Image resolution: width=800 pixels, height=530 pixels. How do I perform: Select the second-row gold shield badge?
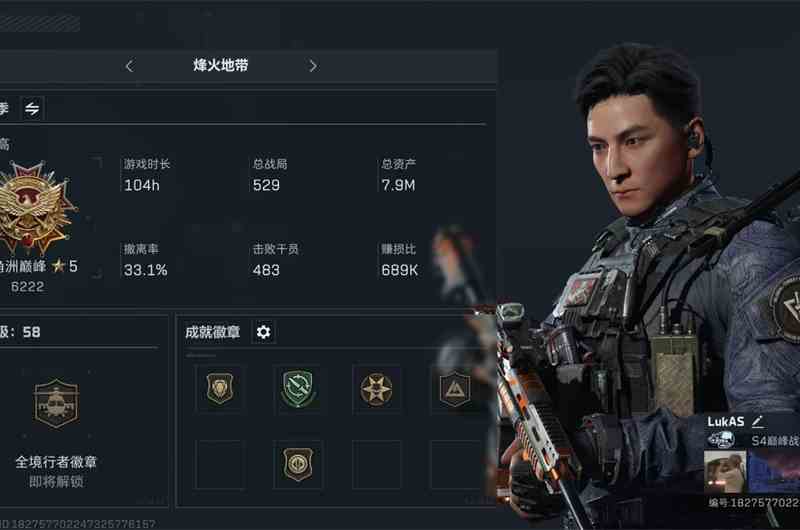click(298, 465)
